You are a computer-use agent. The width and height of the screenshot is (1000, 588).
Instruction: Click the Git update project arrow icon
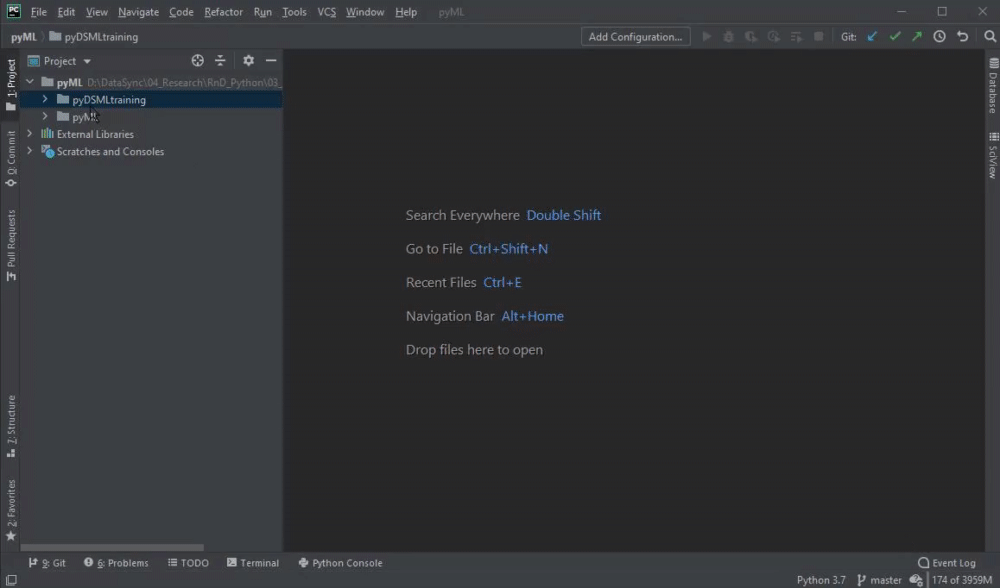tap(872, 36)
